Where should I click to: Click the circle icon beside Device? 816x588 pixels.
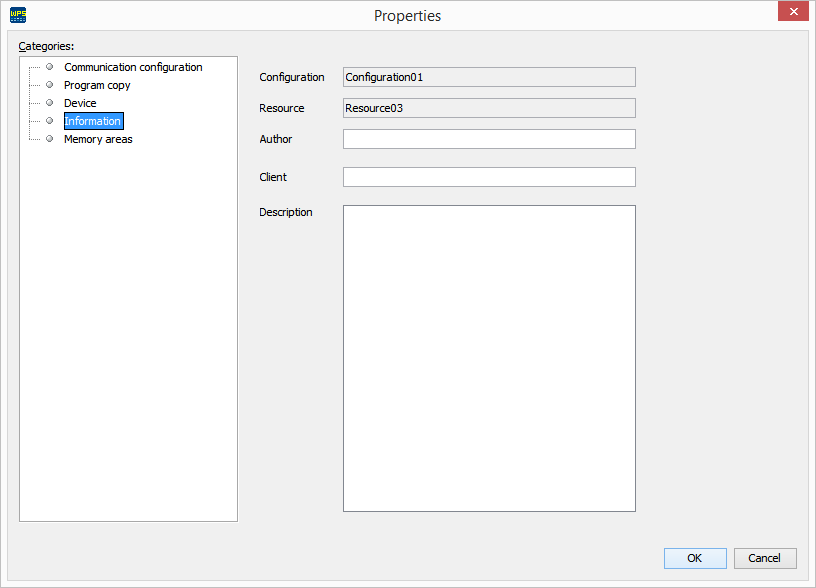point(48,102)
